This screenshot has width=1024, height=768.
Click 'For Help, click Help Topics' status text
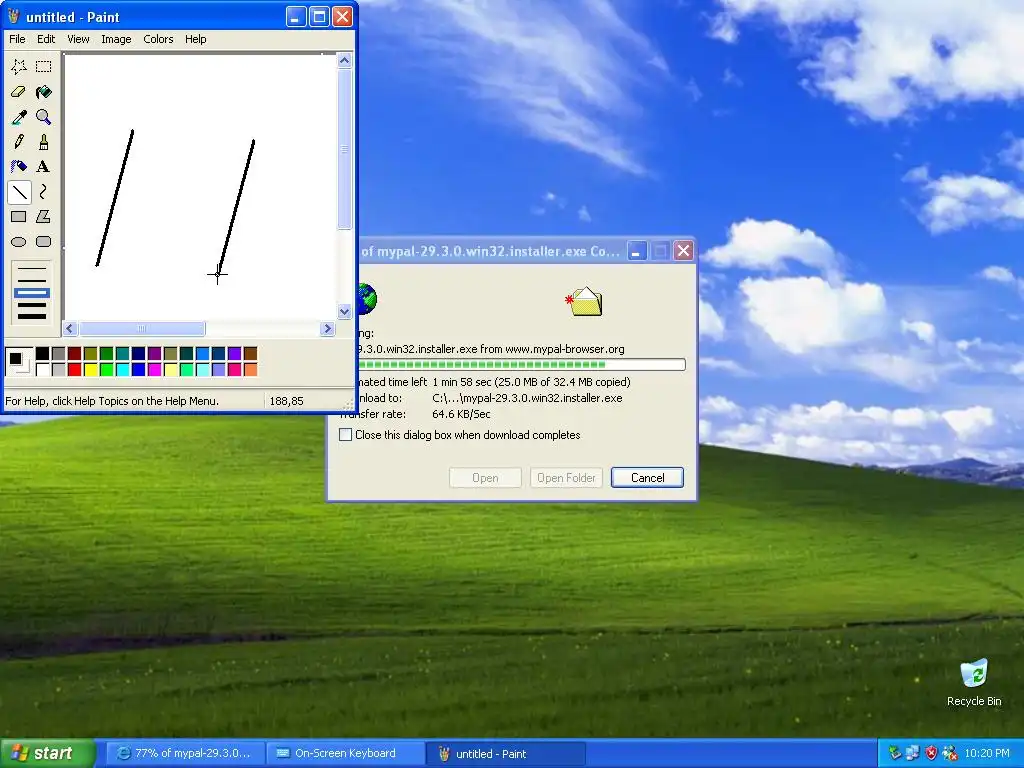(112, 401)
